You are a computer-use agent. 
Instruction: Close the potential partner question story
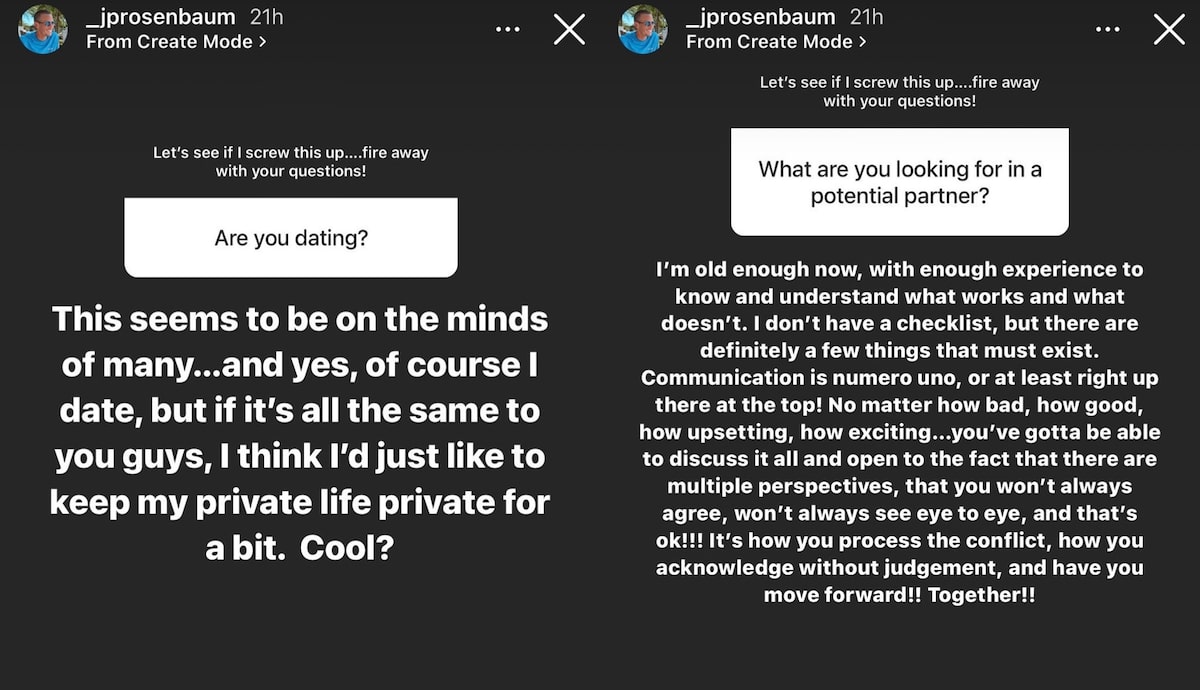[1169, 30]
